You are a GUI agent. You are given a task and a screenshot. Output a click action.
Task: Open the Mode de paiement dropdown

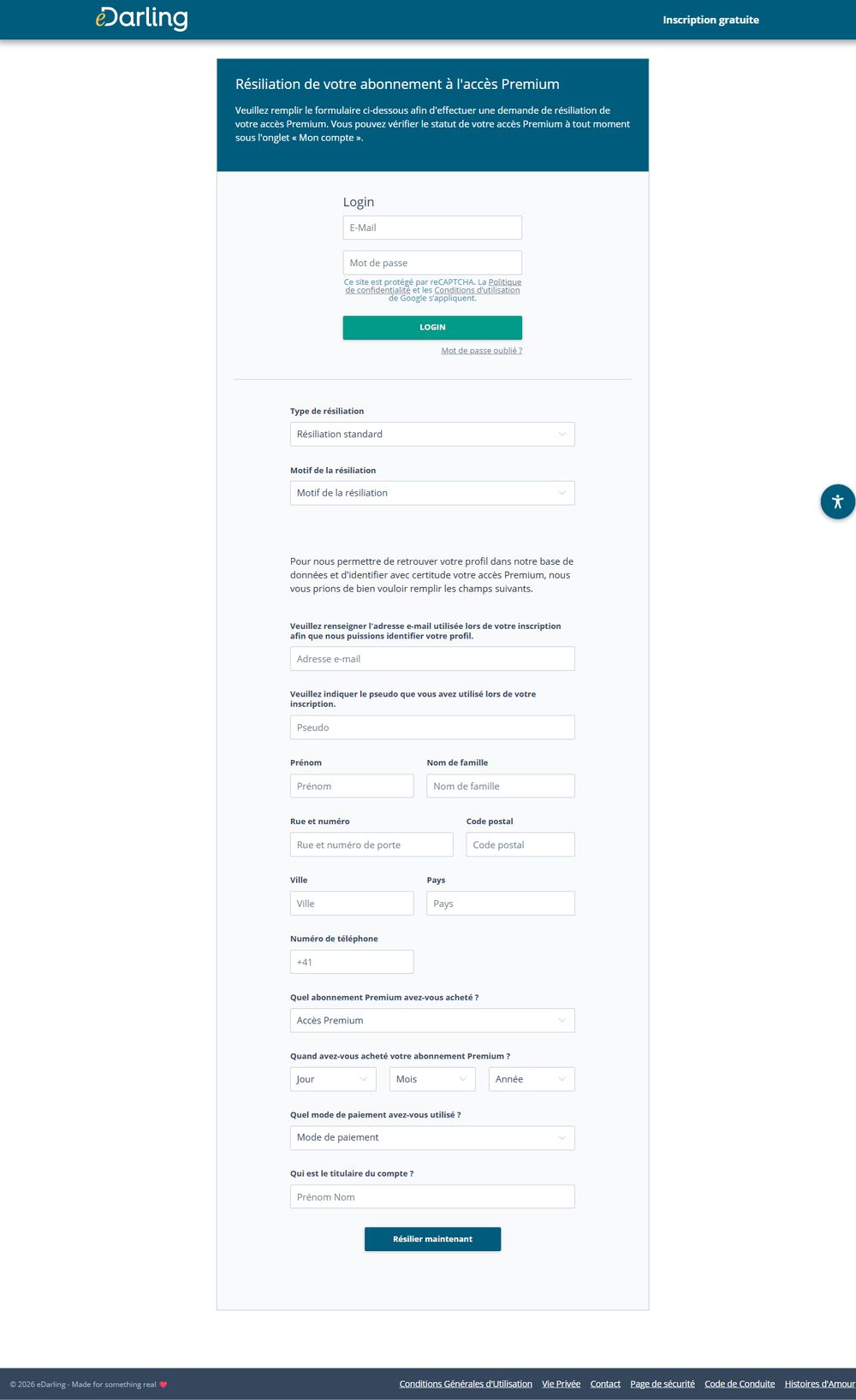pyautogui.click(x=432, y=1137)
